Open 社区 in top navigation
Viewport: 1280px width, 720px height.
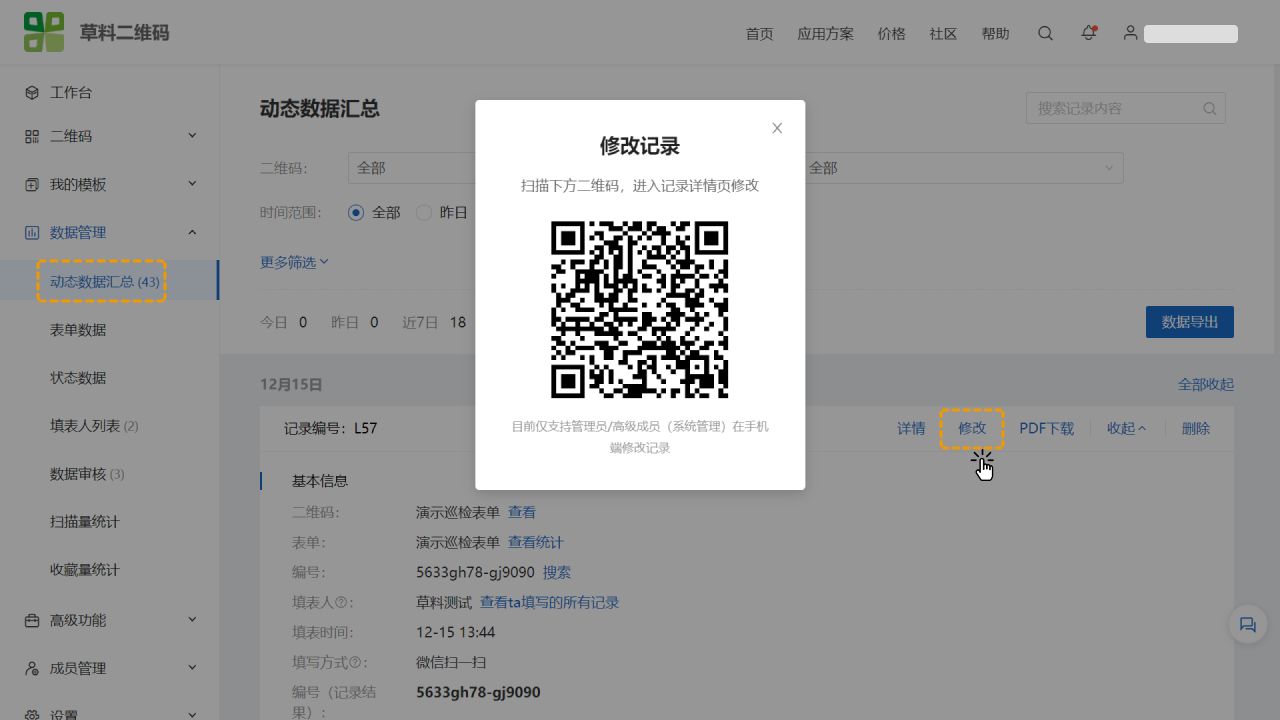[943, 33]
